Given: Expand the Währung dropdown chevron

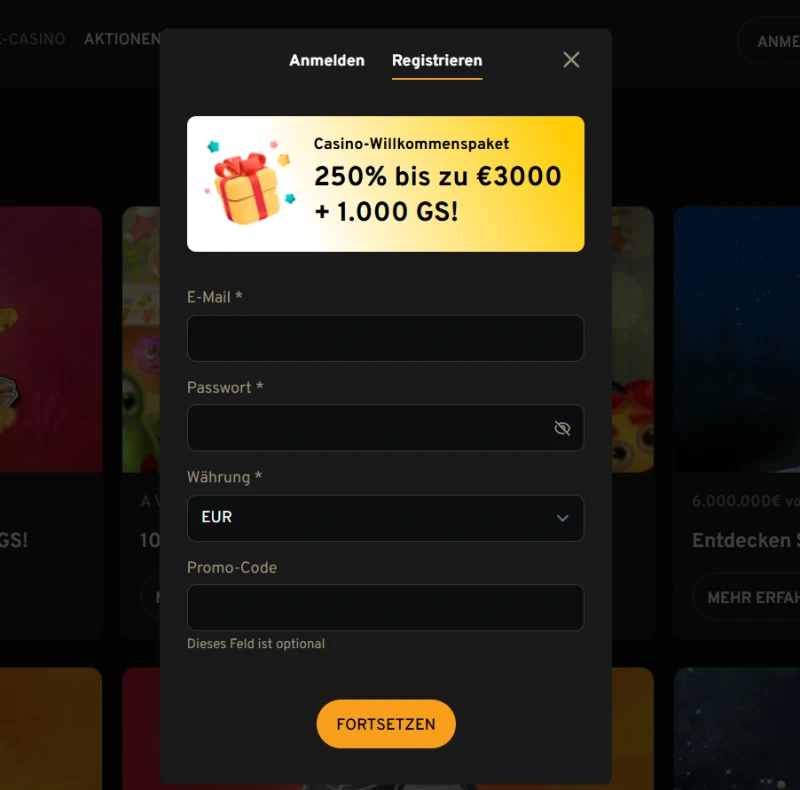Looking at the screenshot, I should point(562,518).
